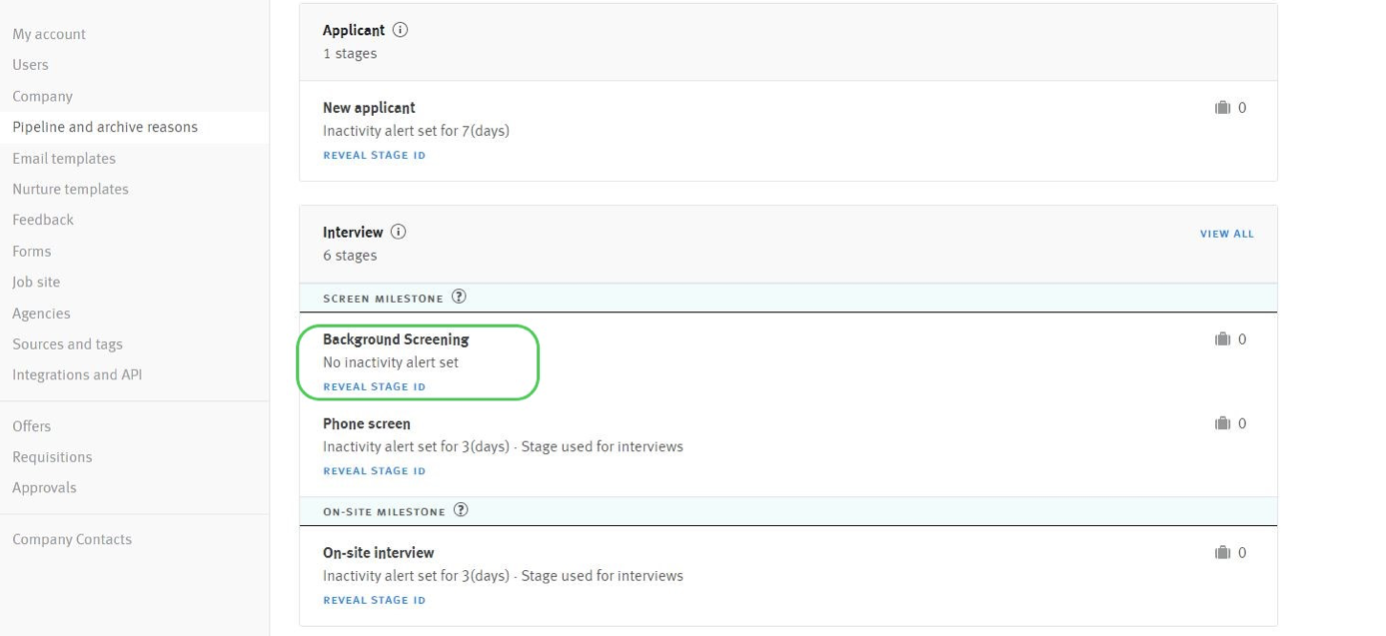1386x636 pixels.
Task: Click the info icon next to Applicant
Action: click(401, 30)
